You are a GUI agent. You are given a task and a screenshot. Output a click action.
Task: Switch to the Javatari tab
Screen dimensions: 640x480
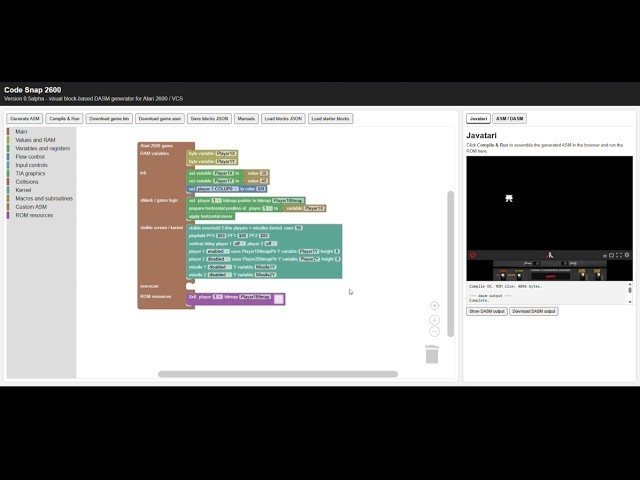tap(478, 119)
